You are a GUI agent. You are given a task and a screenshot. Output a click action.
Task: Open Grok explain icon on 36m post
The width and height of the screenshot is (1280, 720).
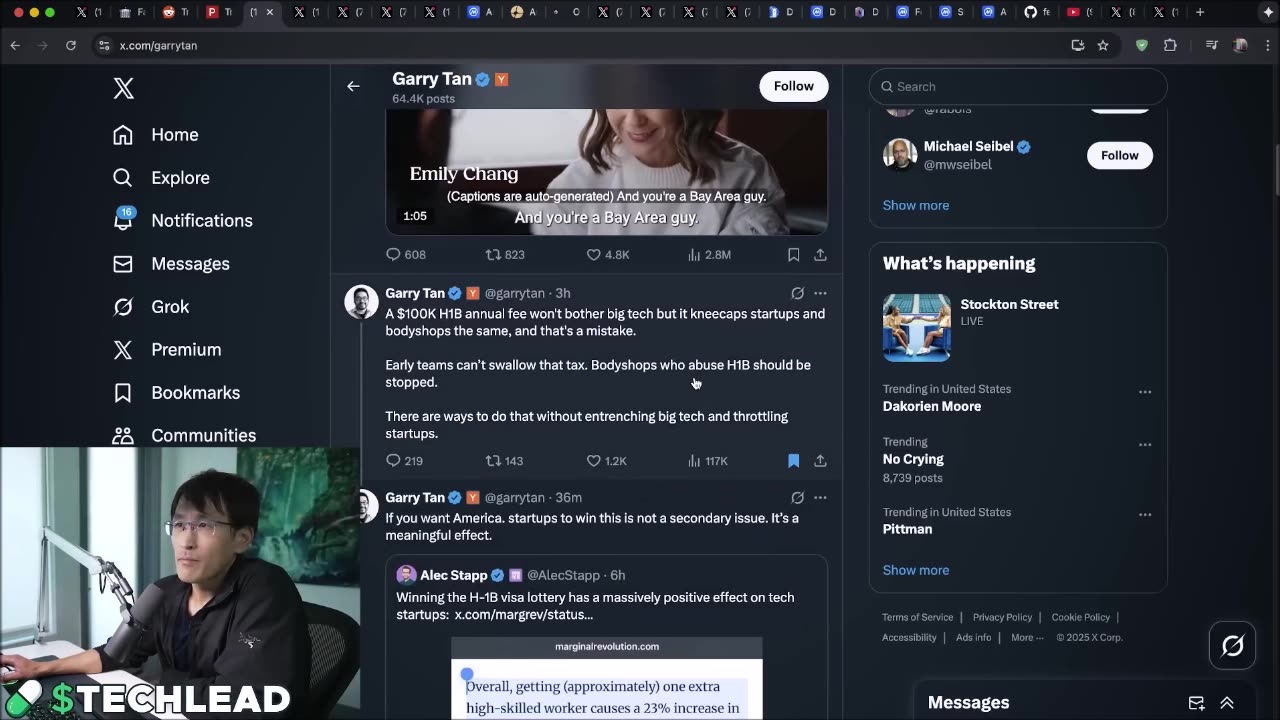tap(797, 497)
